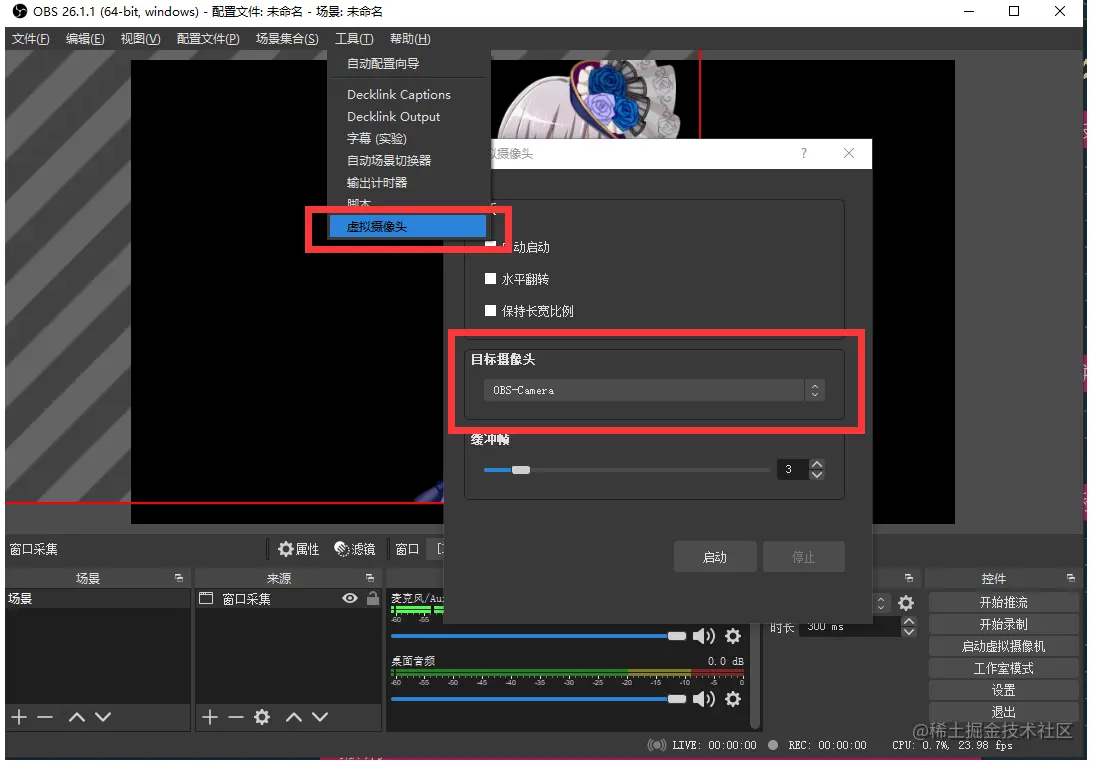Open source 滤镜 filters button
Image resolution: width=1096 pixels, height=764 pixels.
355,549
